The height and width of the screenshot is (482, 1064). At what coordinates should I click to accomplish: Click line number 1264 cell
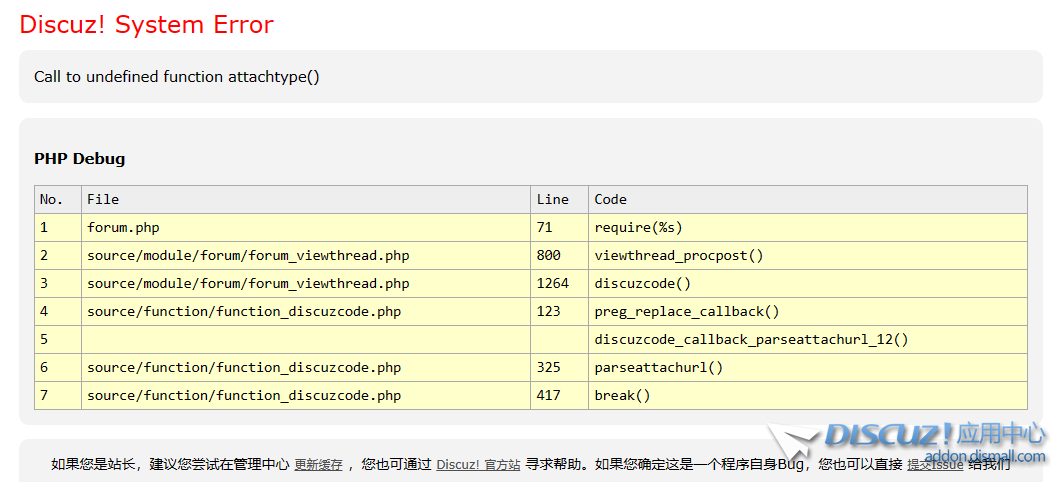560,284
